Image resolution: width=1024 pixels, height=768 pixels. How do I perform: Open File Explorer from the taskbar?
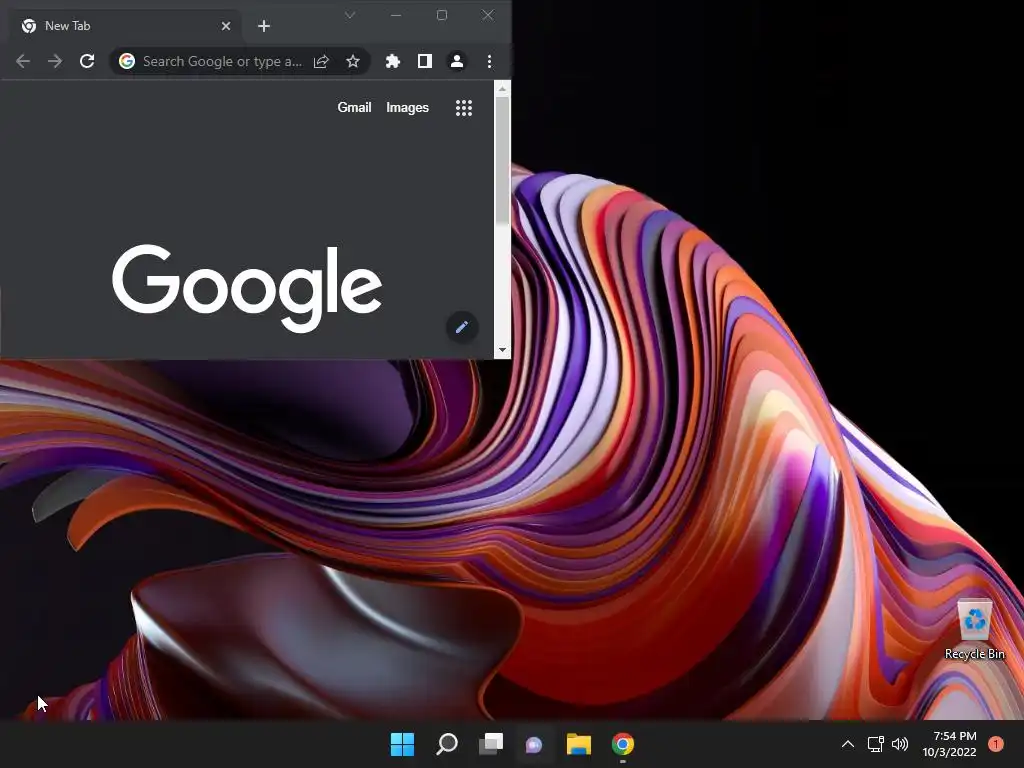(579, 744)
